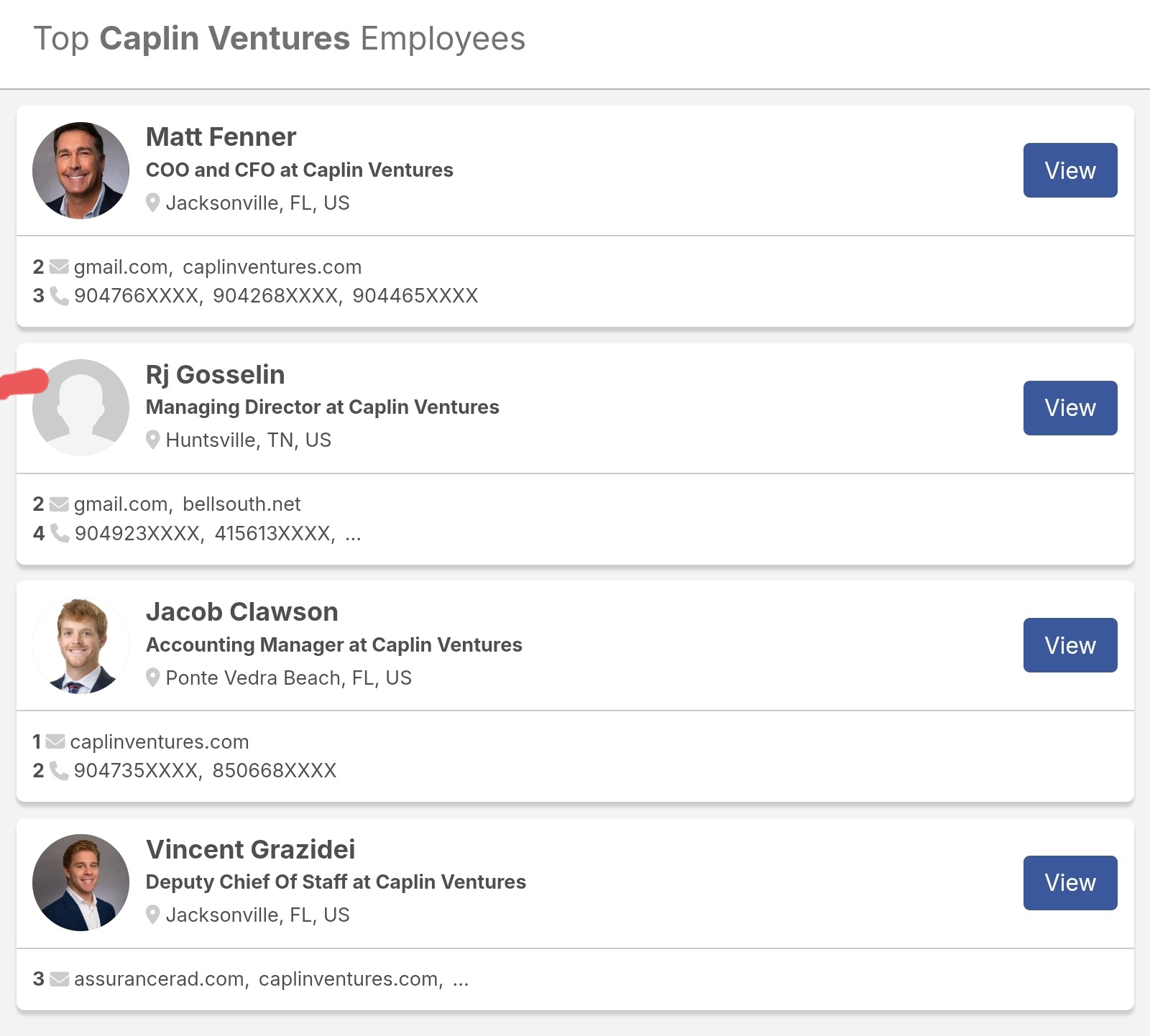The image size is (1150, 1036).
Task: Click Jacob Clawson's profile picture
Action: [x=80, y=645]
